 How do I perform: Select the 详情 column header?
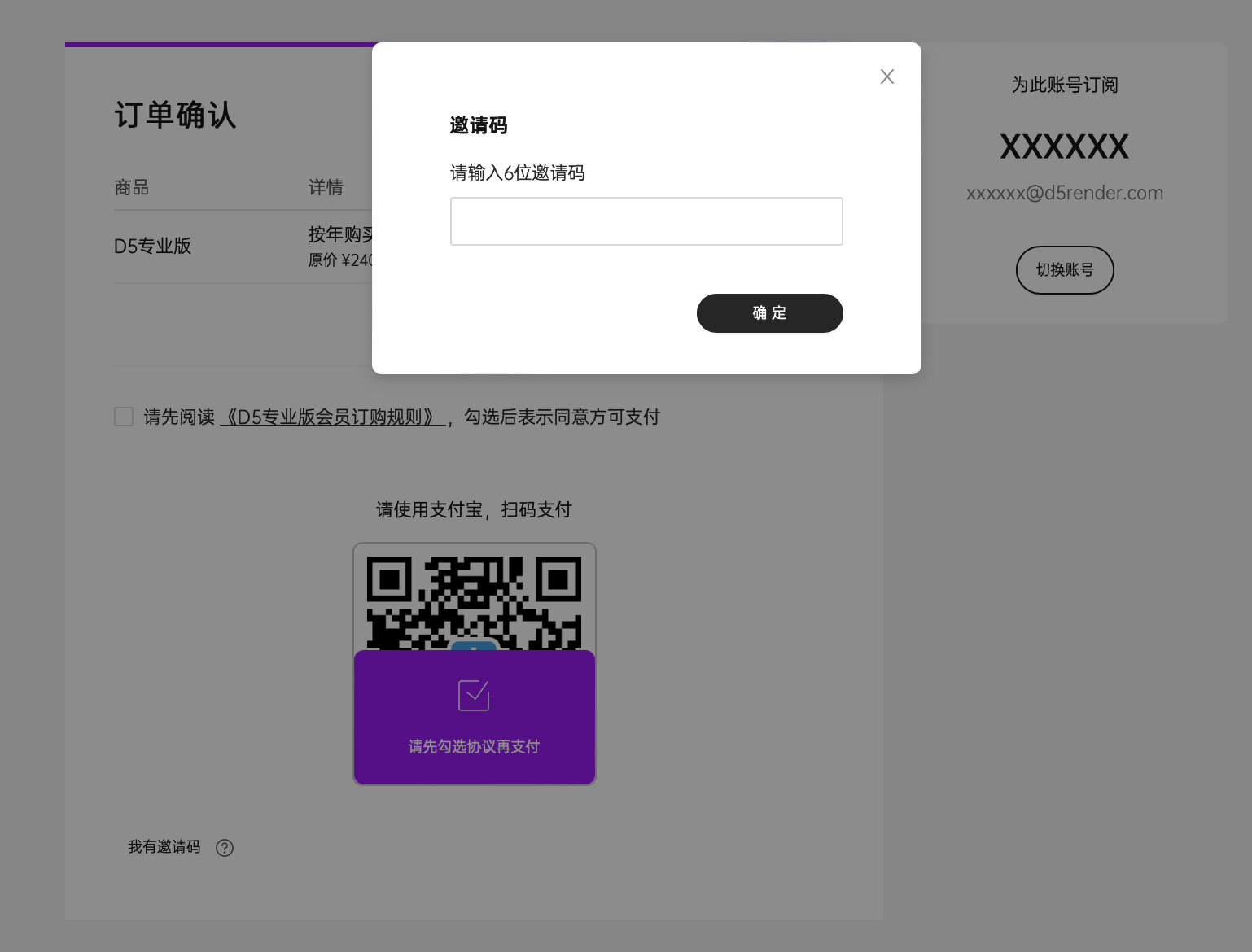pyautogui.click(x=326, y=188)
